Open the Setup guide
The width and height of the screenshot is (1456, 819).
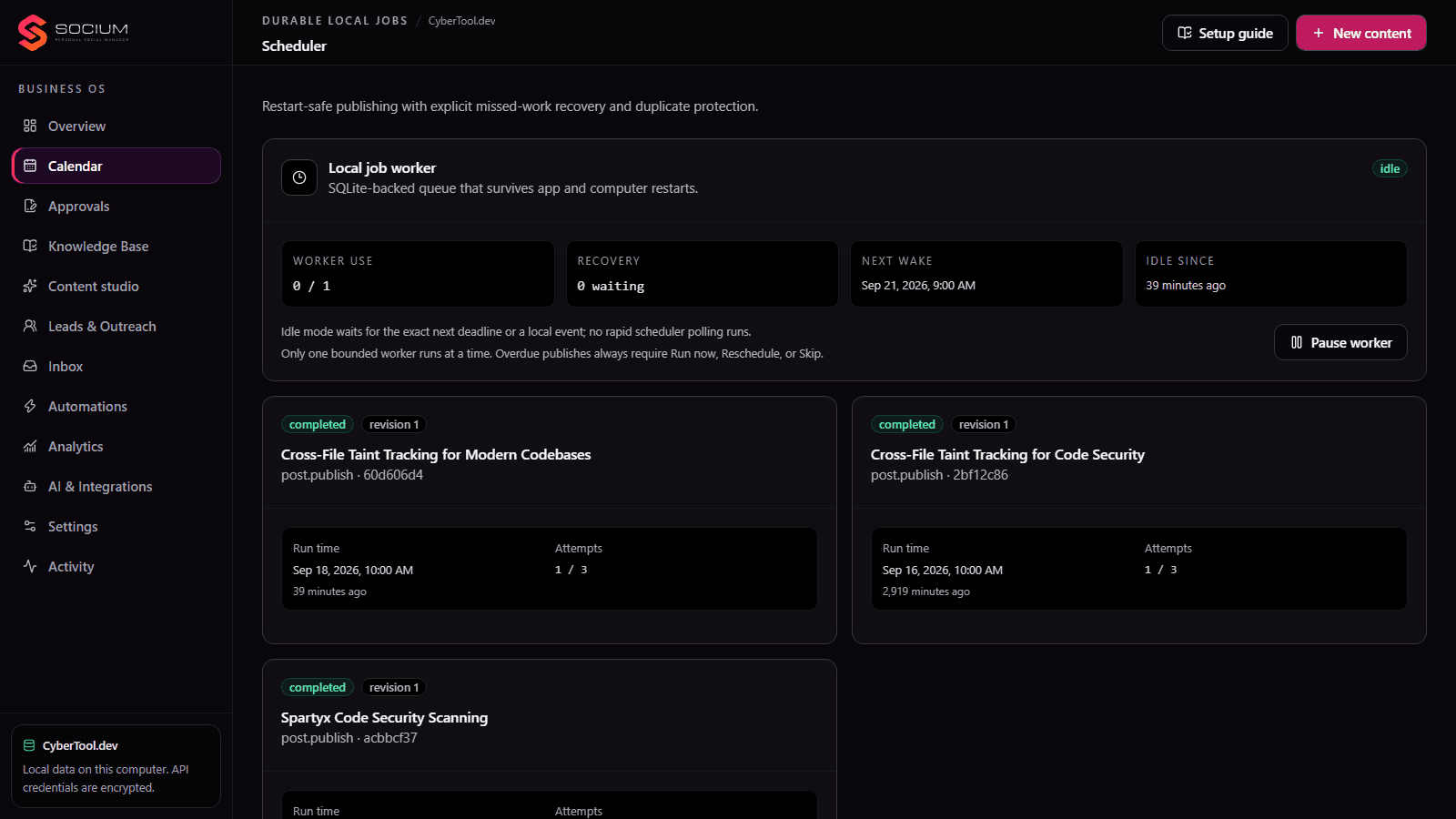point(1225,33)
